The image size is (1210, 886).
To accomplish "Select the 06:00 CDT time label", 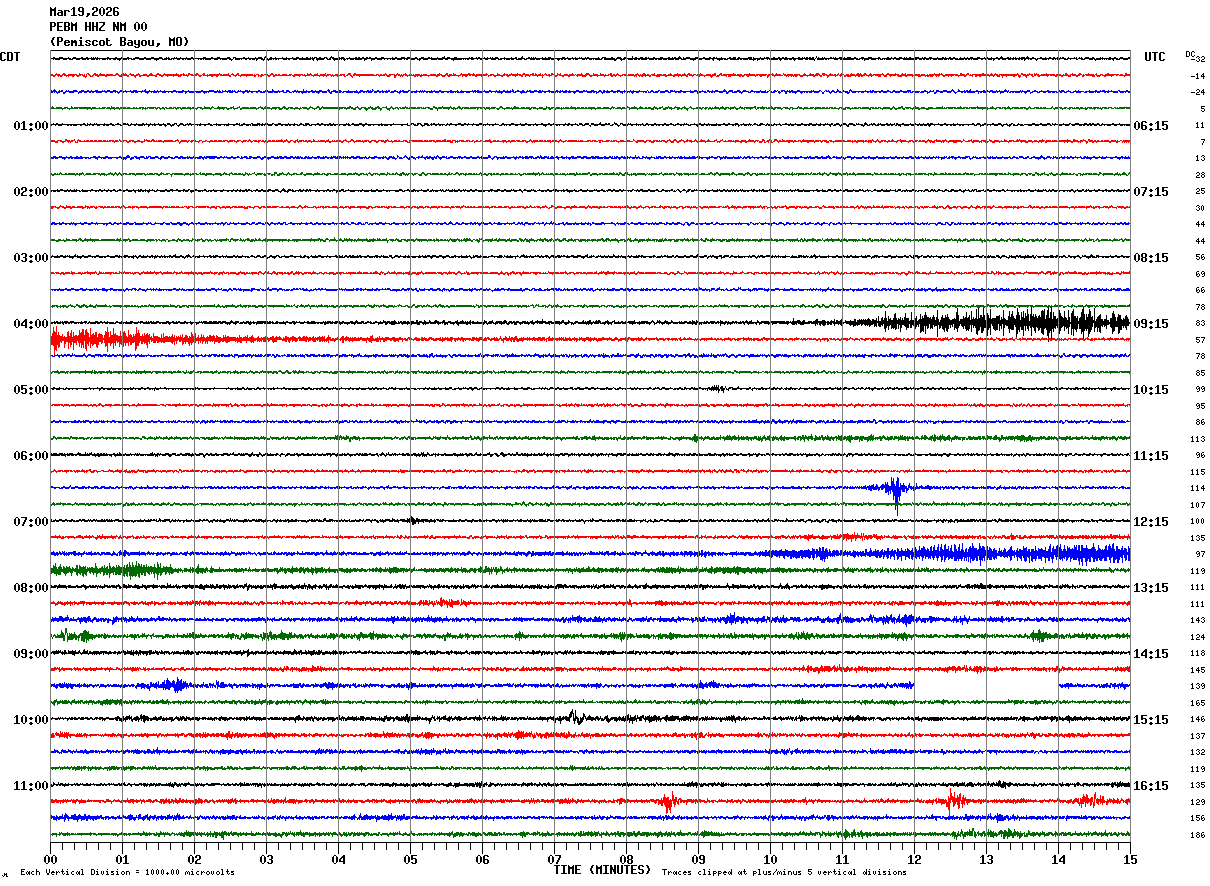I will click(x=31, y=456).
